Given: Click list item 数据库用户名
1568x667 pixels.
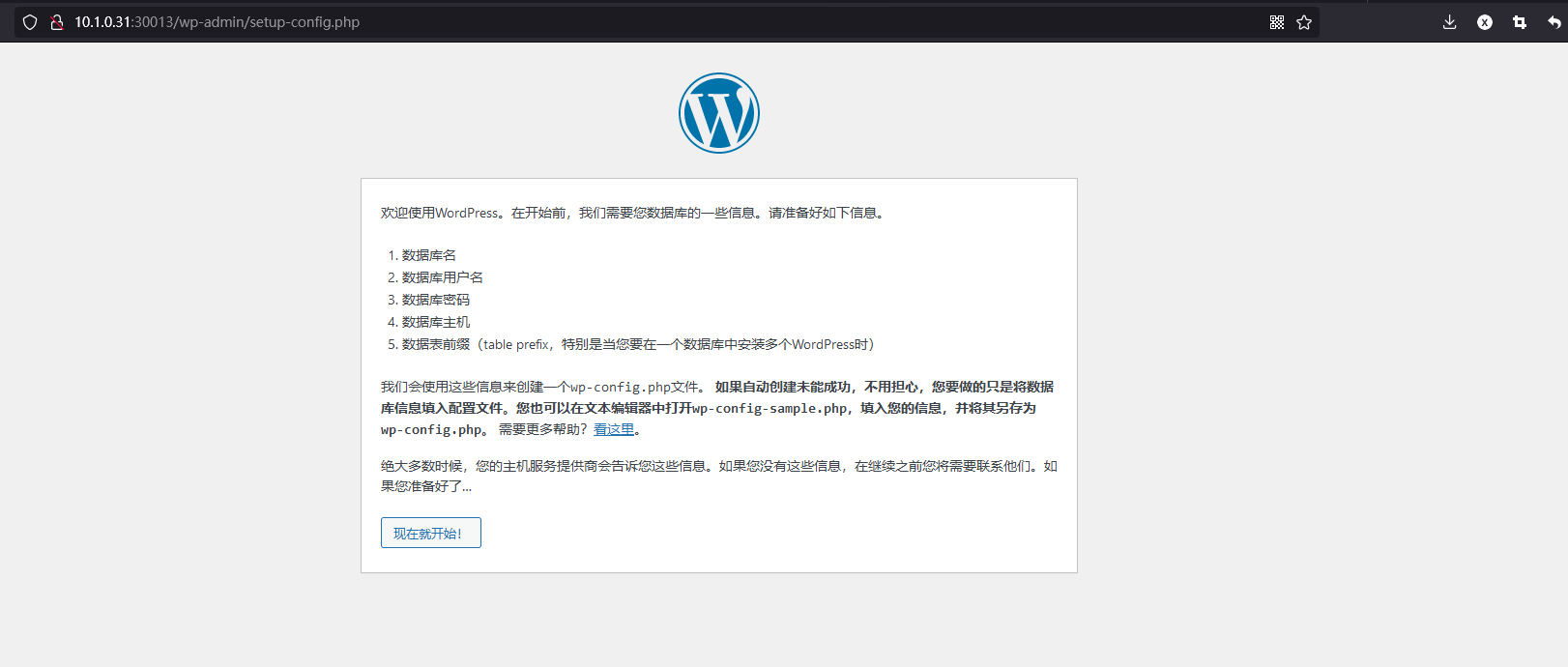Looking at the screenshot, I should click(443, 277).
